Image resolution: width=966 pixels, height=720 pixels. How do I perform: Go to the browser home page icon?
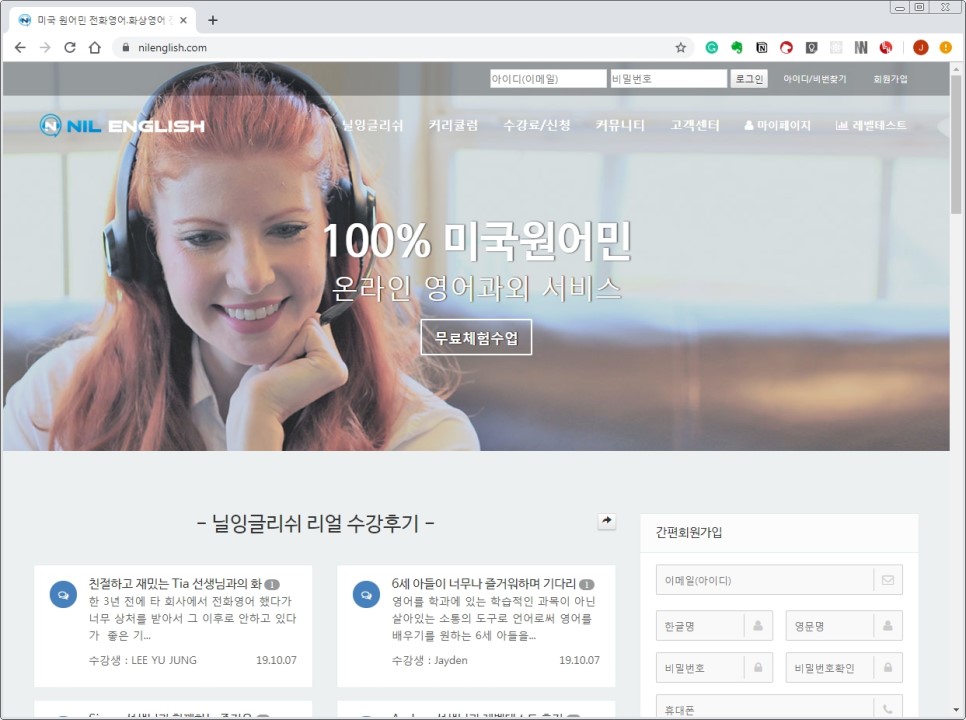click(x=95, y=47)
